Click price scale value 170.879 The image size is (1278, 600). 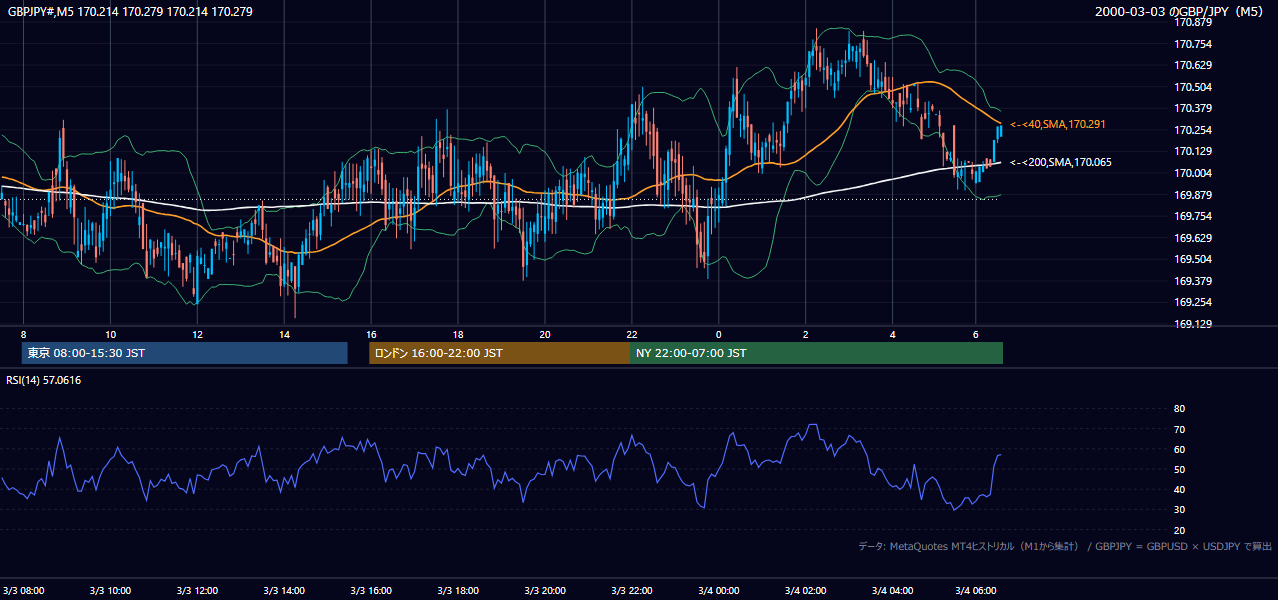pos(1194,22)
